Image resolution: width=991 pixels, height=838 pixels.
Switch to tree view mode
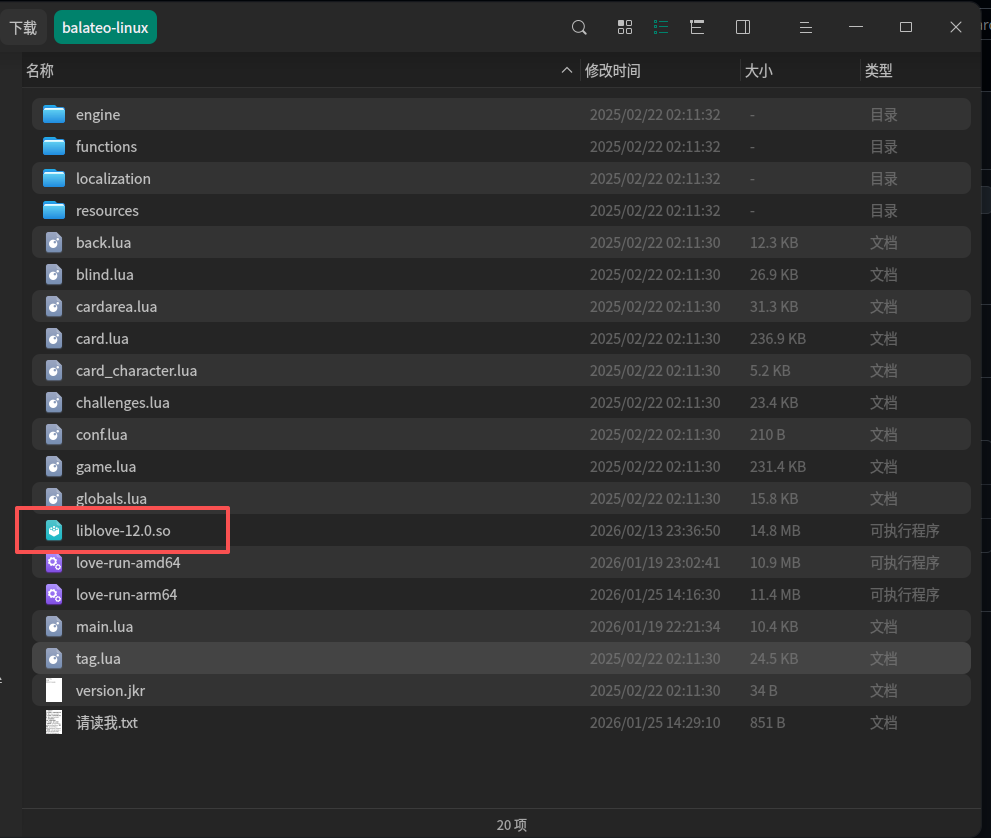pos(697,27)
